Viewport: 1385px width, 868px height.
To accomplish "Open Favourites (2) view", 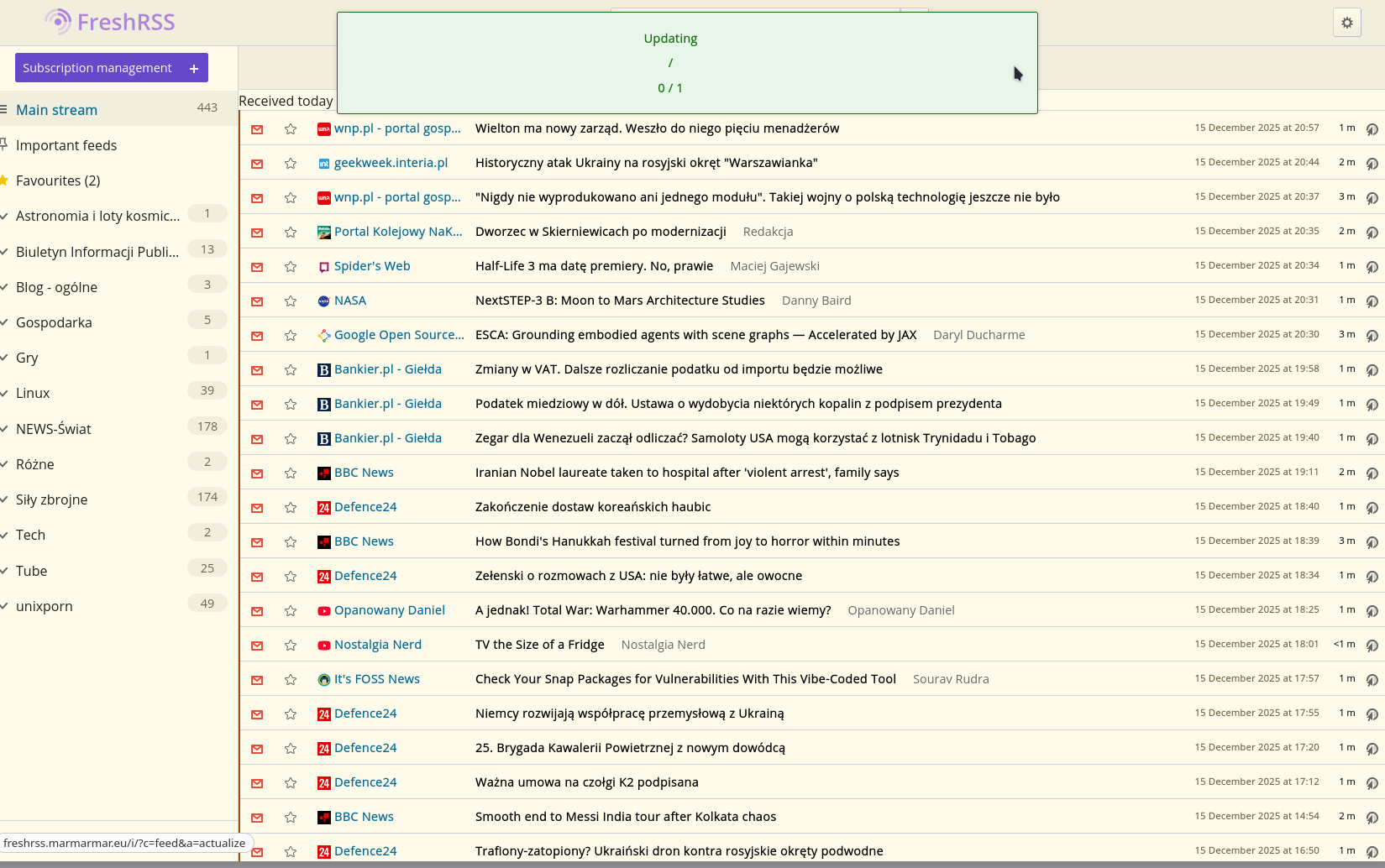I will click(58, 180).
